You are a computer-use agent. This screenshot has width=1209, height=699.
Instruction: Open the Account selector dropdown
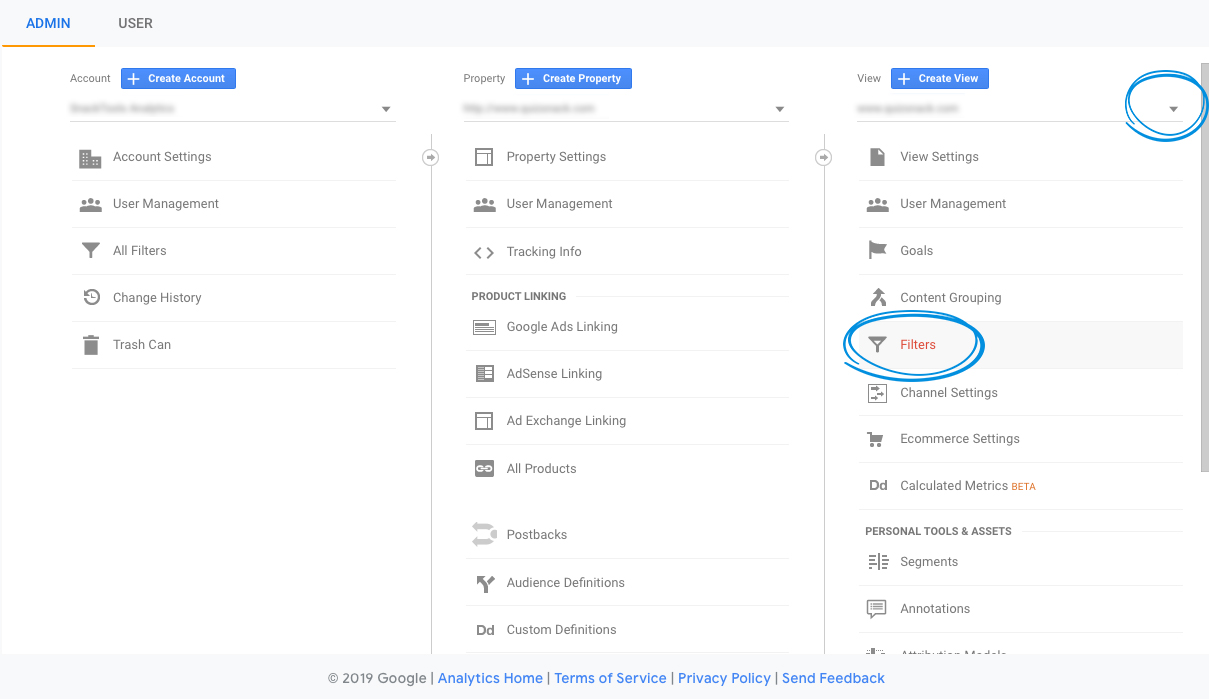point(232,108)
